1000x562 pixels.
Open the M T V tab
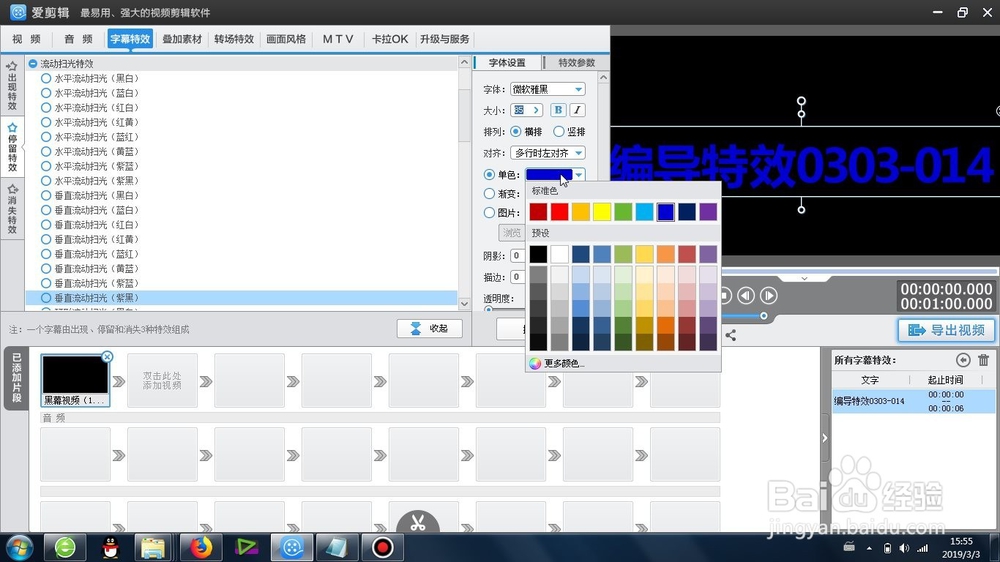click(338, 39)
